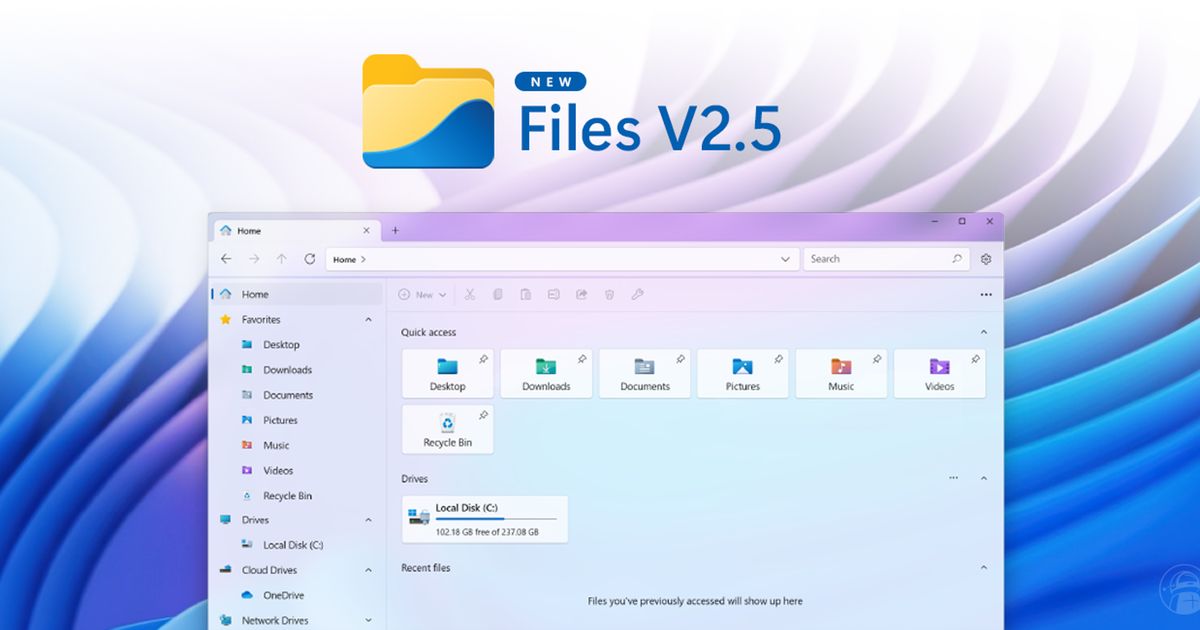Collapse the Quick access section

(x=984, y=332)
